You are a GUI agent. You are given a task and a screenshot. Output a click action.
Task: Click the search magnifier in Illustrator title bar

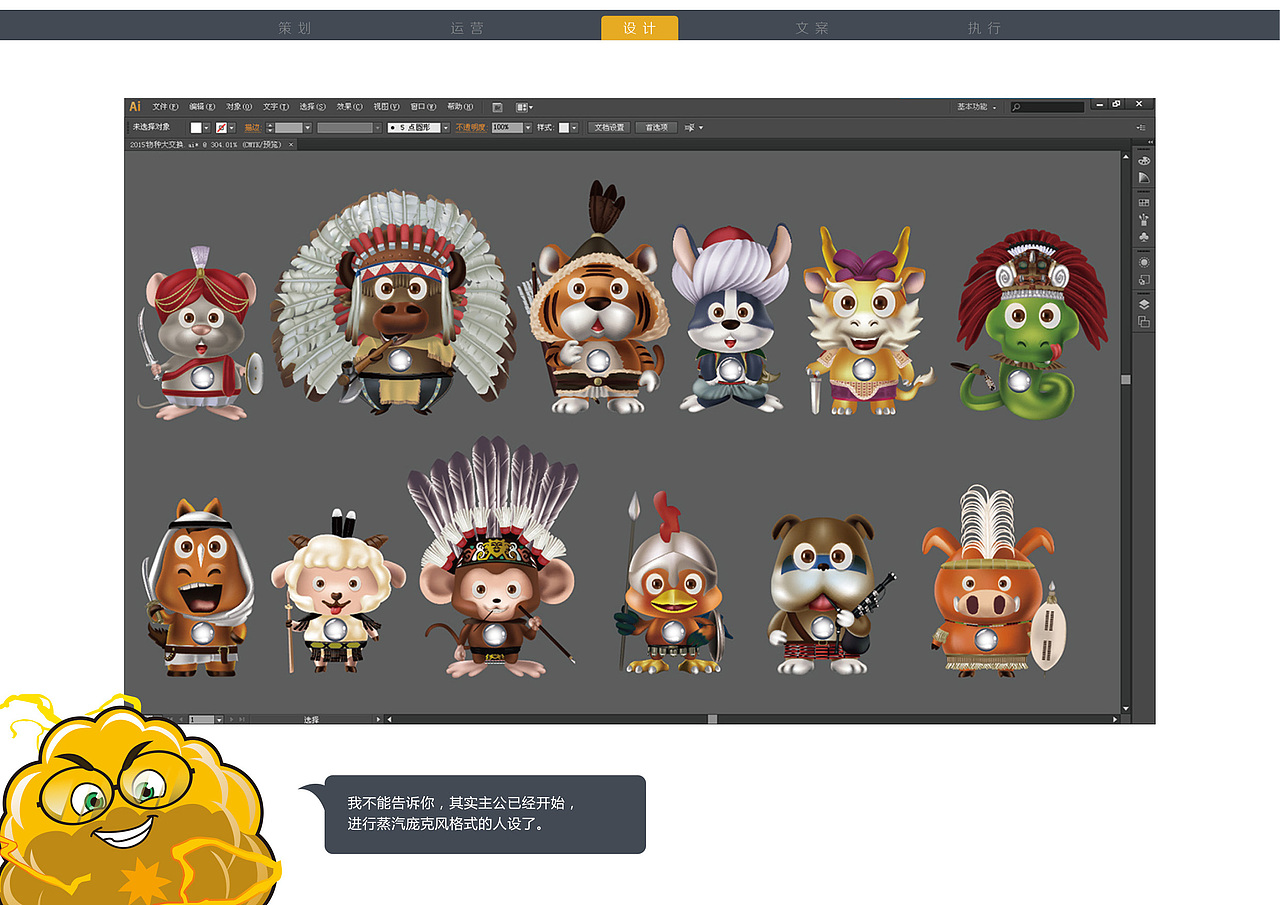(1016, 107)
